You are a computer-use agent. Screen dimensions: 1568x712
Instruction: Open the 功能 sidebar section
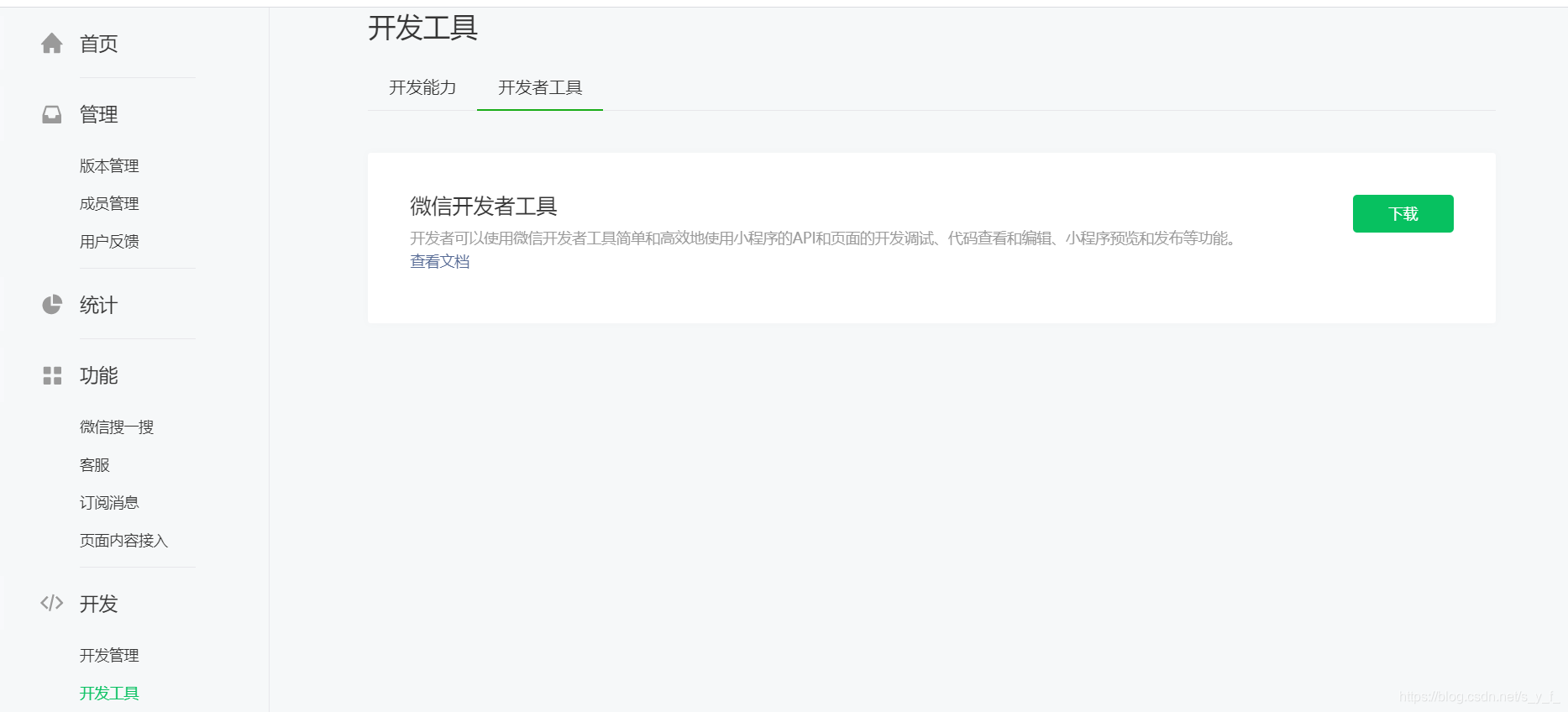pyautogui.click(x=98, y=375)
